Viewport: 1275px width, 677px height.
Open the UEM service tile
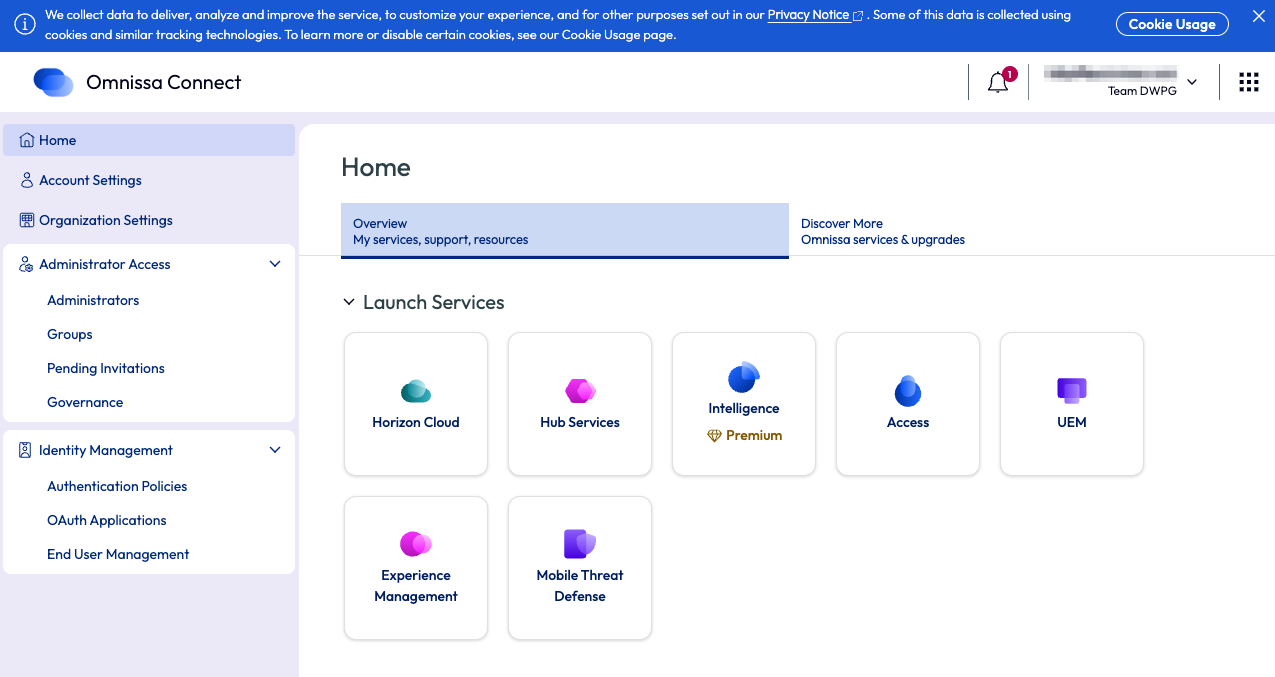(1072, 404)
